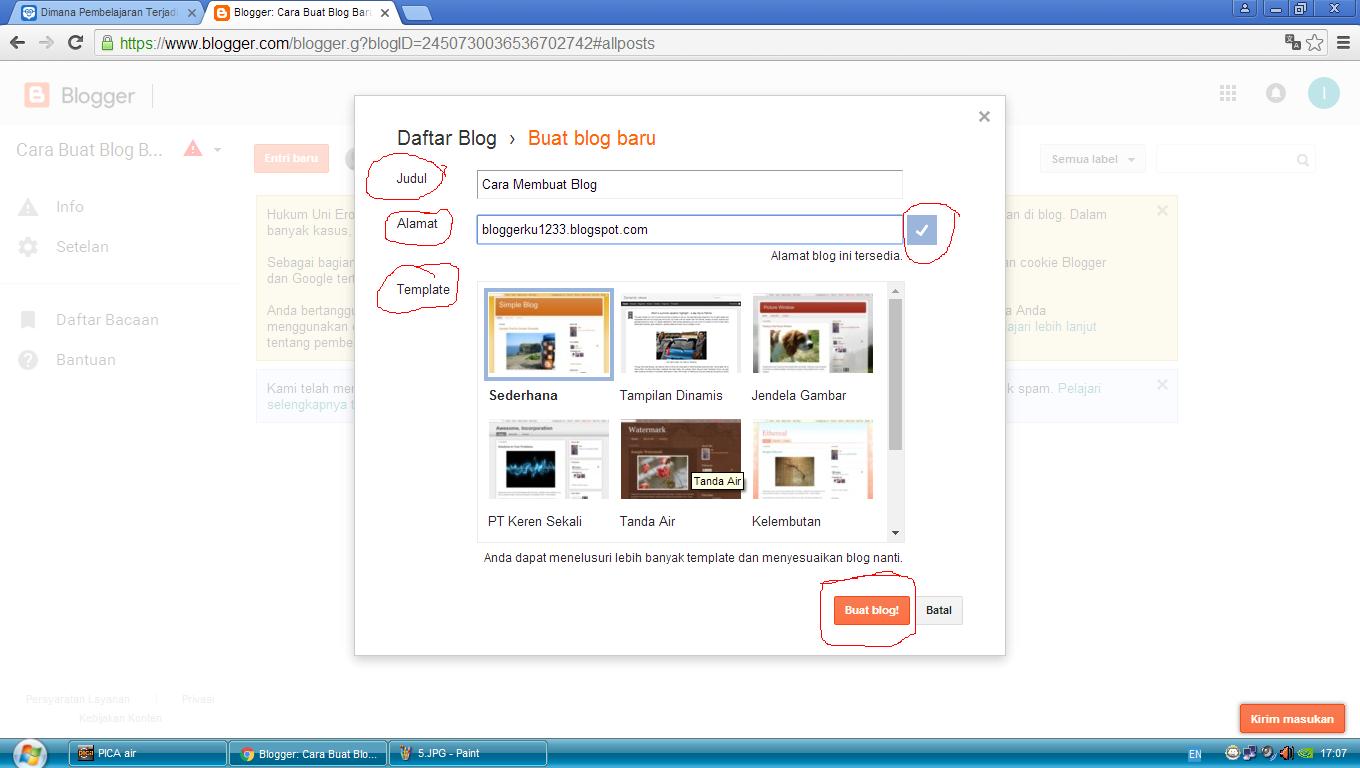Image resolution: width=1360 pixels, height=768 pixels.
Task: Bookmark this page with the star icon
Action: 1315,43
